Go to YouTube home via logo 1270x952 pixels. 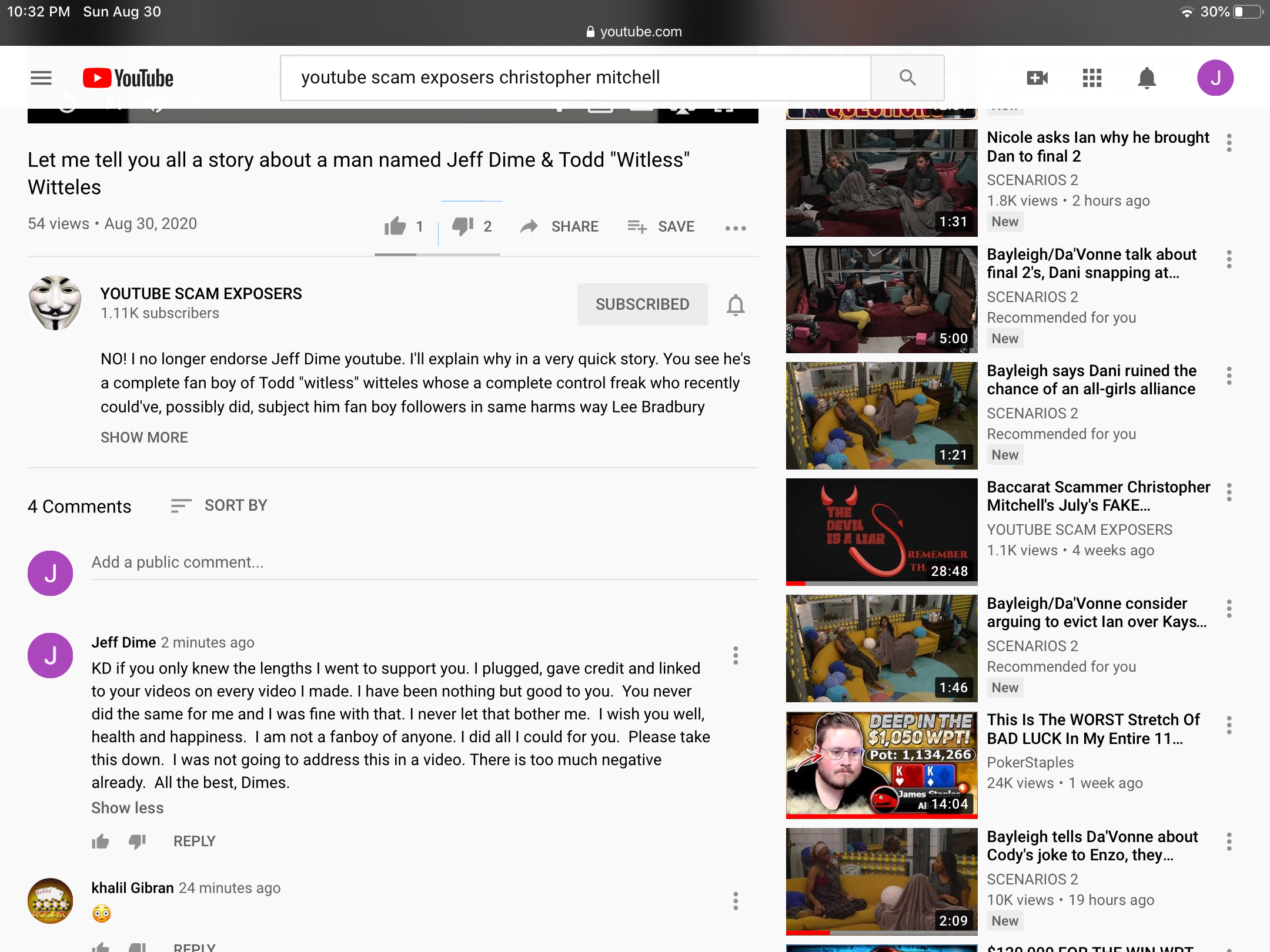128,78
